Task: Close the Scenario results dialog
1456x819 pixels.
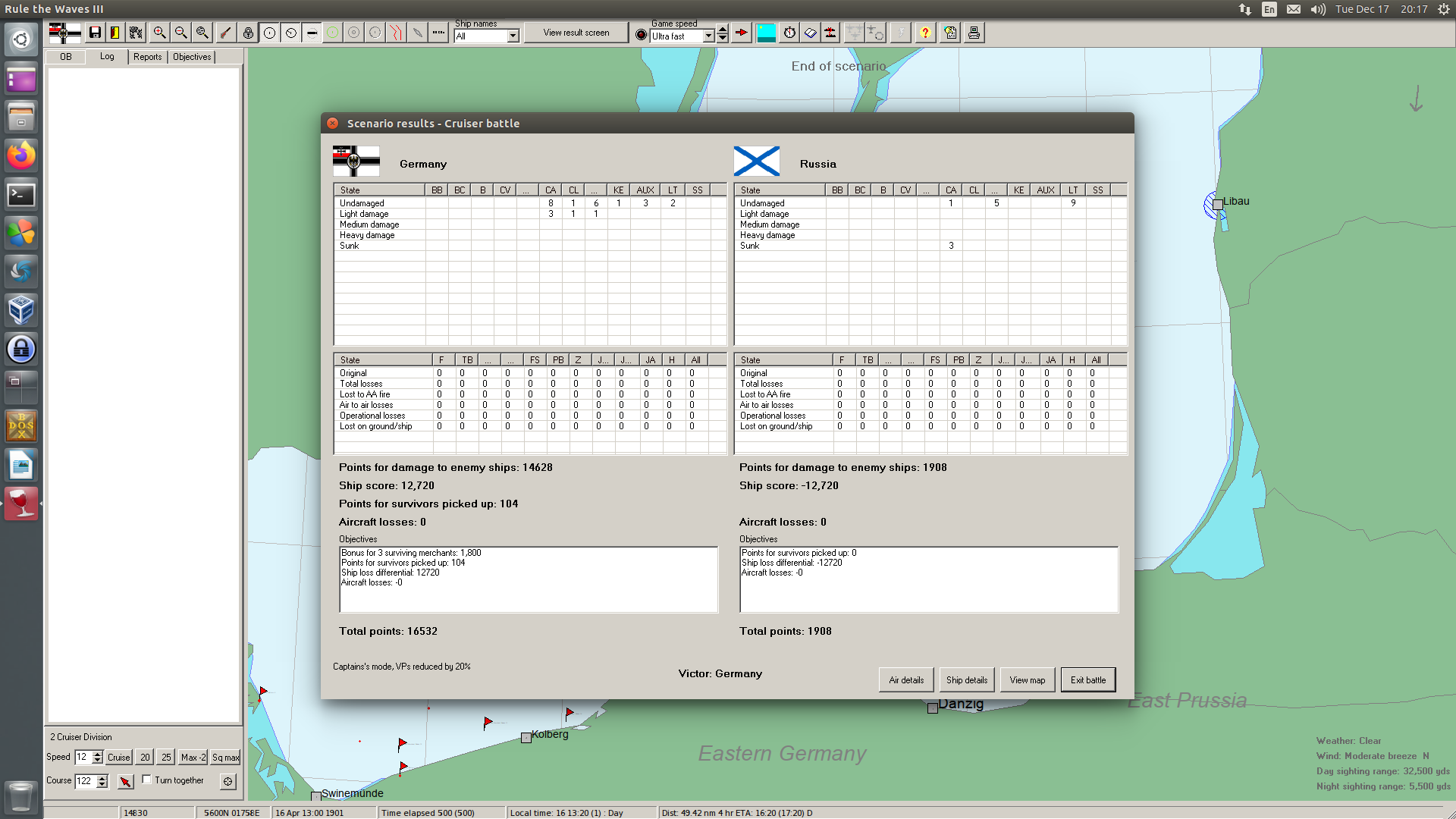Action: [x=332, y=123]
